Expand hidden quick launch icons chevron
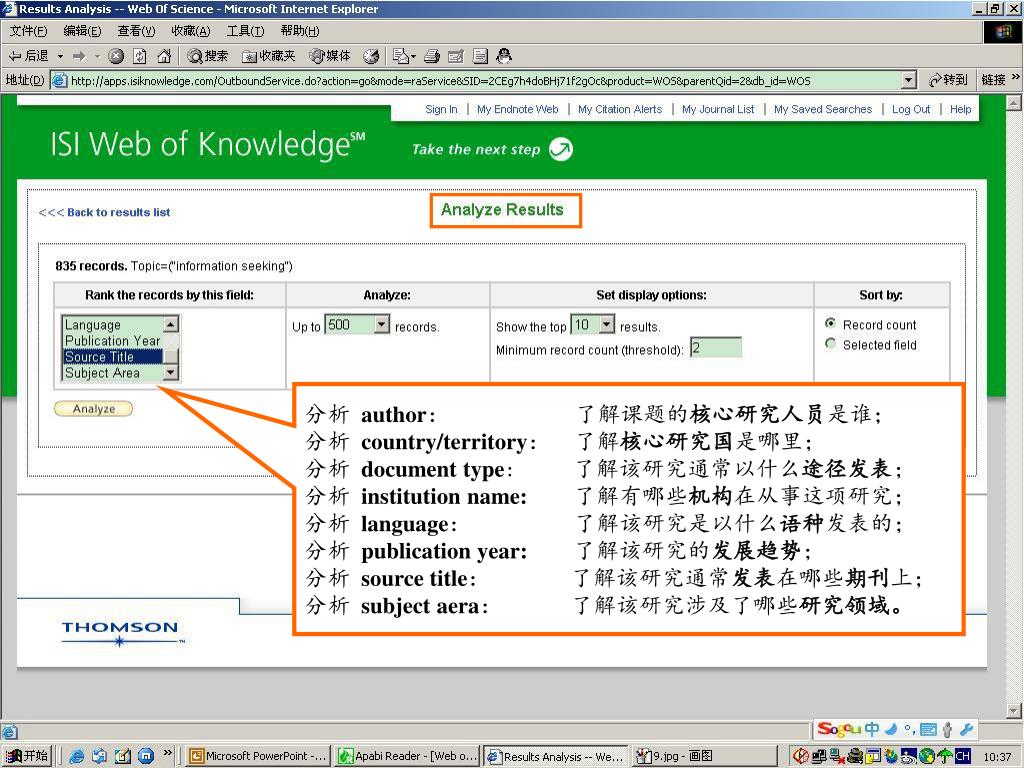This screenshot has width=1024, height=768. (x=168, y=753)
